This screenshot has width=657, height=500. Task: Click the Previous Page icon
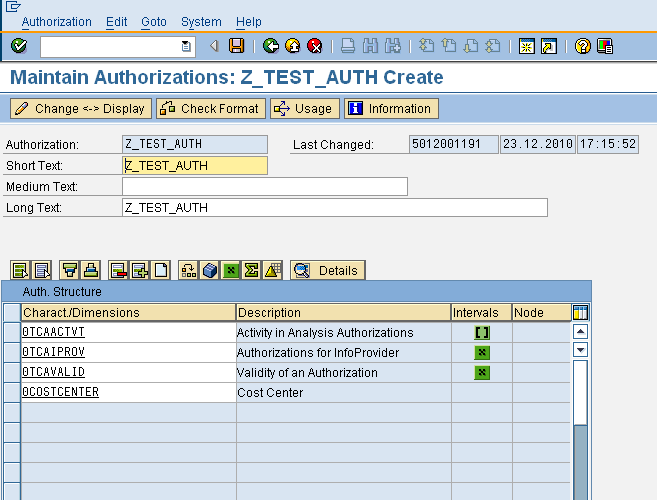pos(449,46)
